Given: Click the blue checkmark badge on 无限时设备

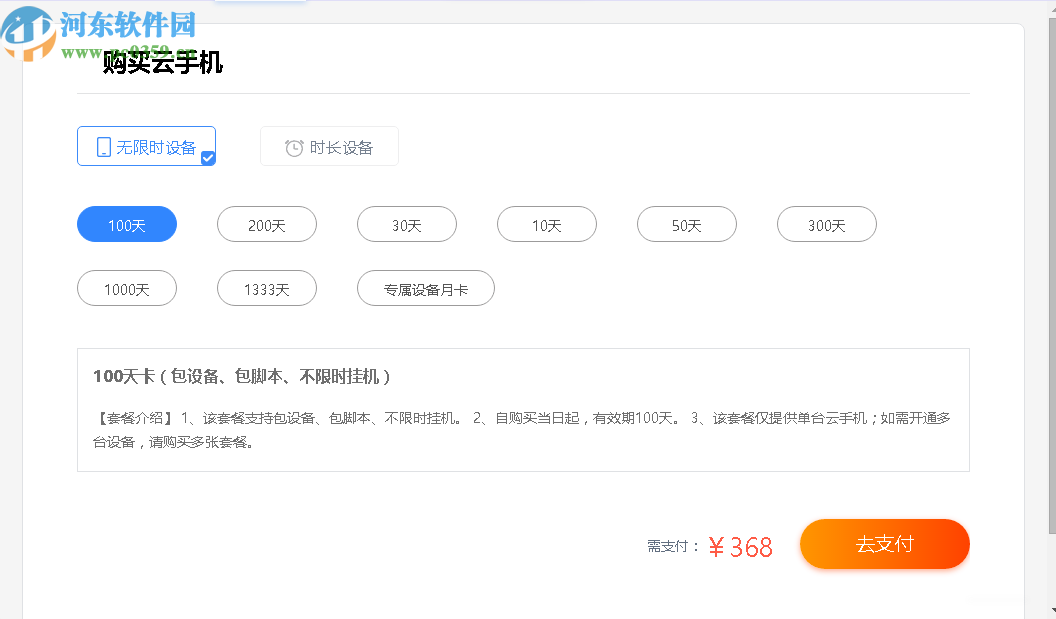Looking at the screenshot, I should click(x=208, y=158).
